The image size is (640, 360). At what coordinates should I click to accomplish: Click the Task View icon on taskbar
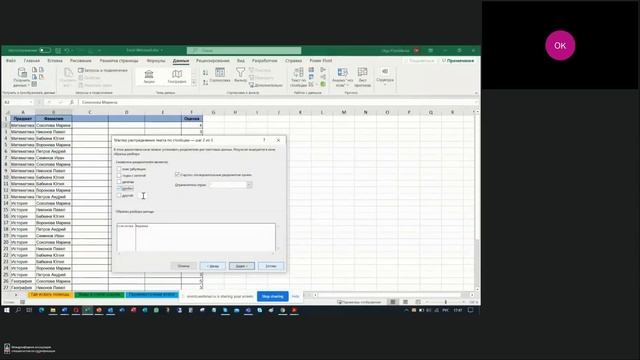(29, 310)
